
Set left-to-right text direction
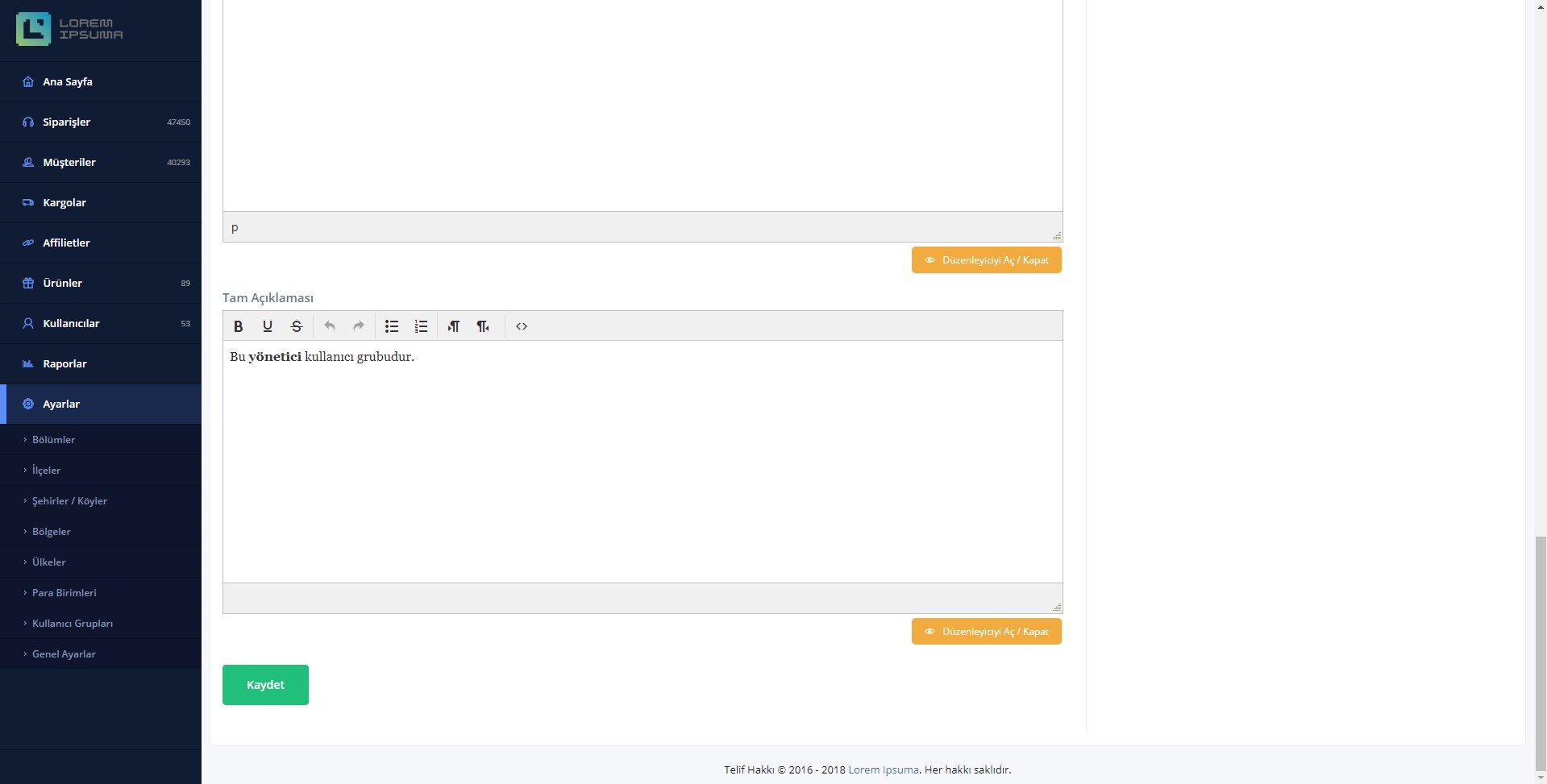pos(454,326)
